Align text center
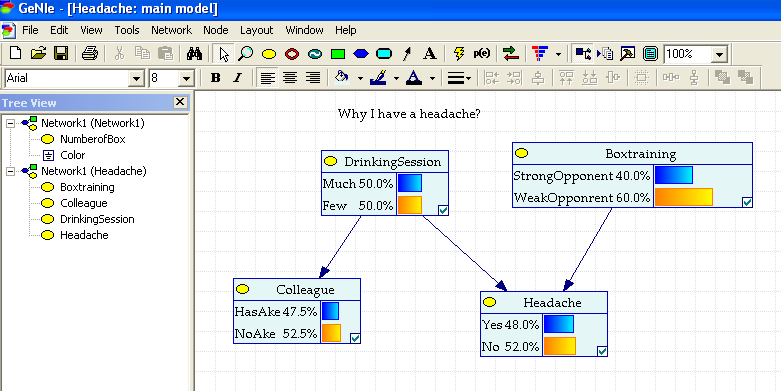The image size is (781, 391). click(x=290, y=78)
